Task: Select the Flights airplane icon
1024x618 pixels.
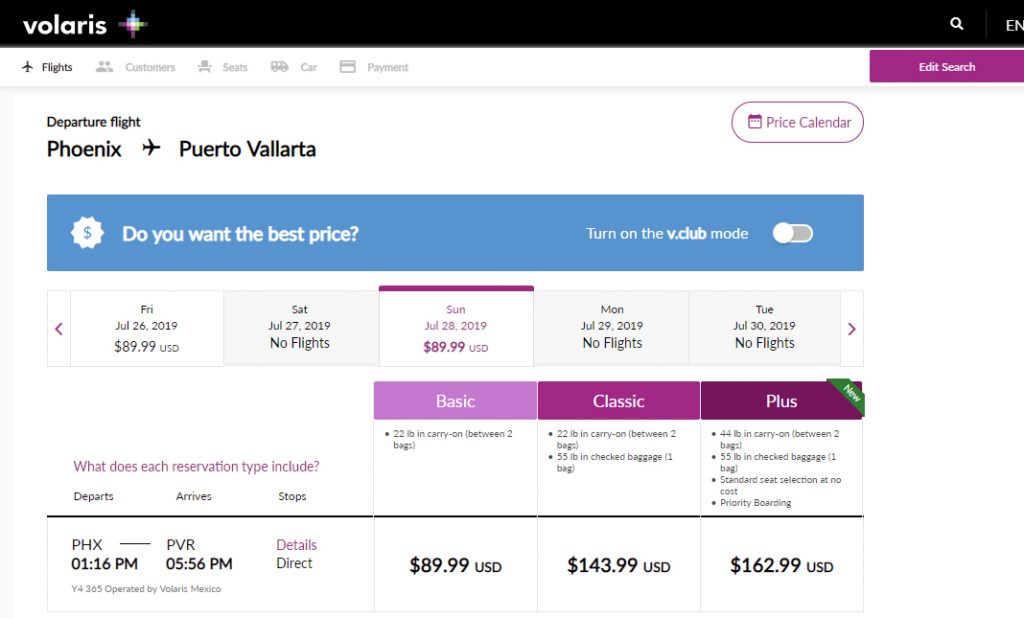Action: tap(27, 66)
